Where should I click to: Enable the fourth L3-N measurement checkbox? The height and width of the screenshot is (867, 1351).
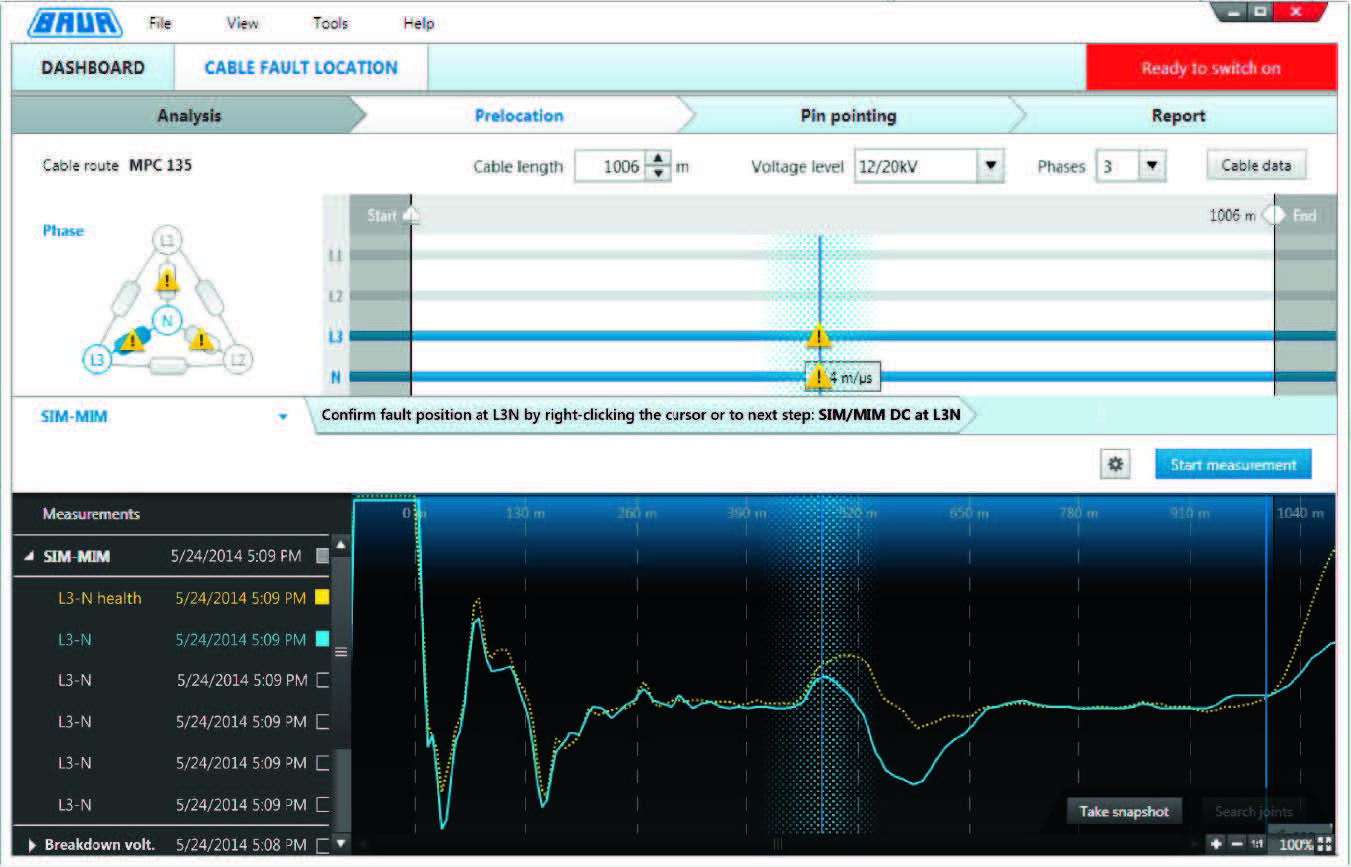coord(322,722)
